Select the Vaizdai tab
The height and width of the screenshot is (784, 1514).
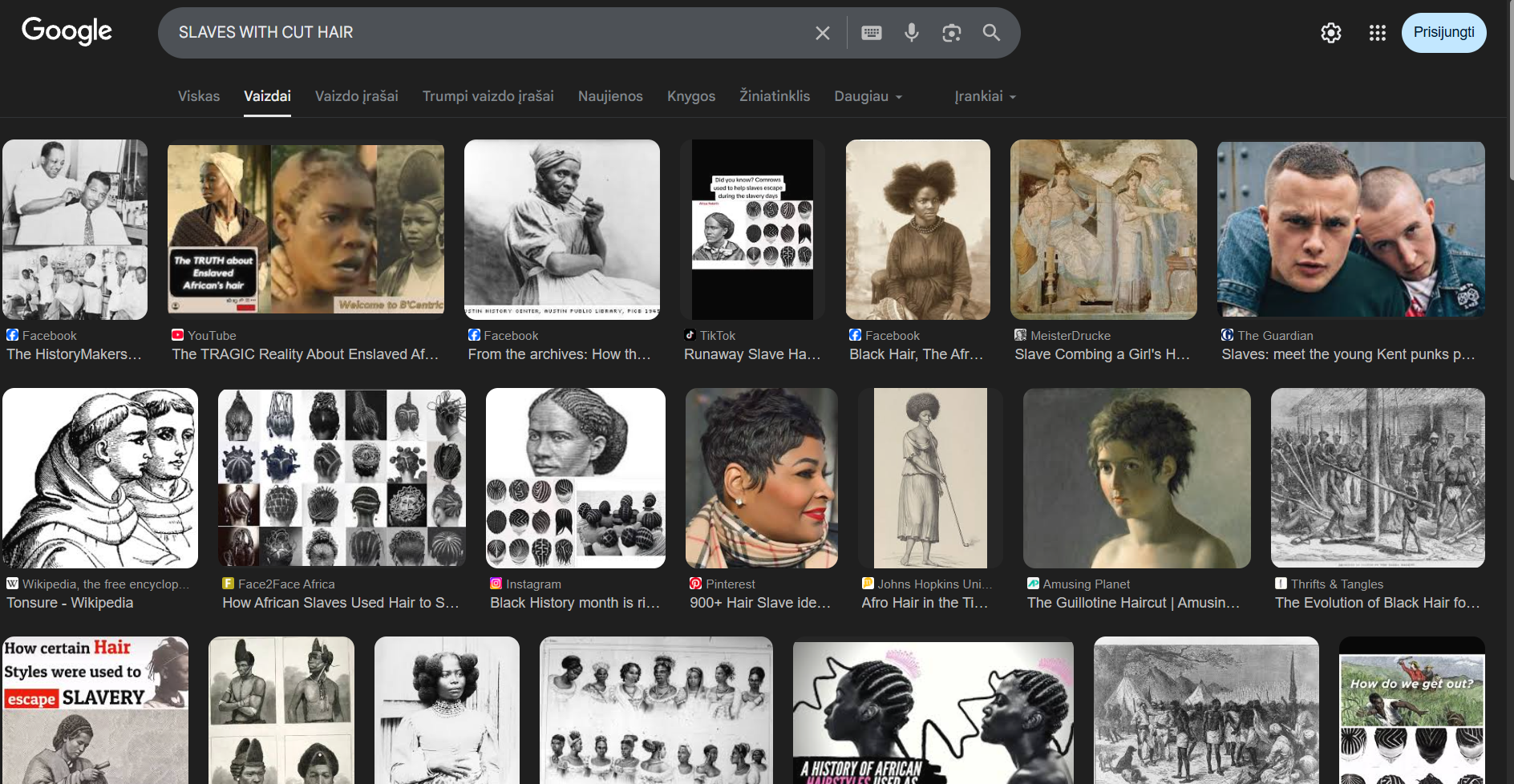click(267, 96)
